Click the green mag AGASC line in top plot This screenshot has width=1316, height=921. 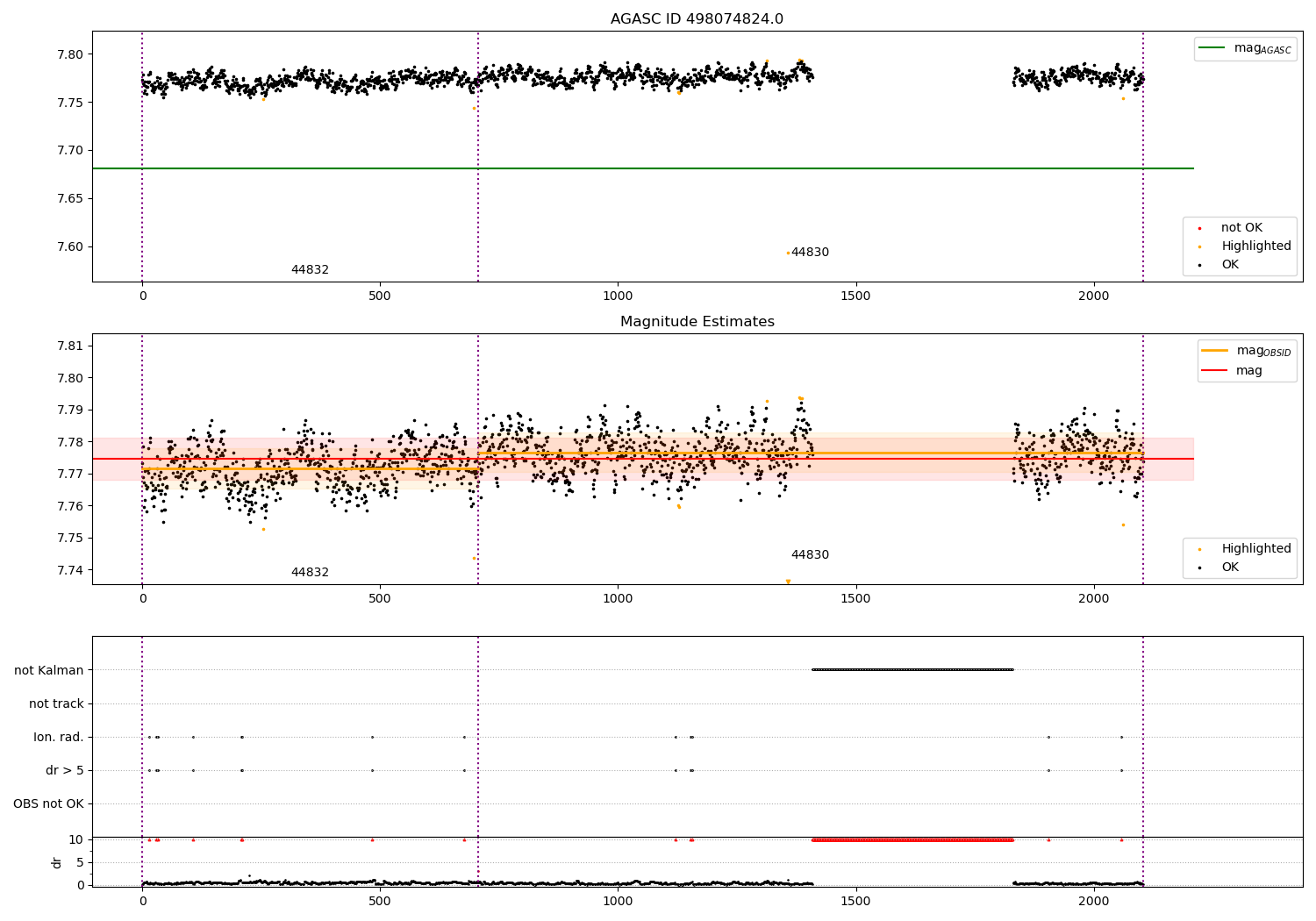(642, 168)
